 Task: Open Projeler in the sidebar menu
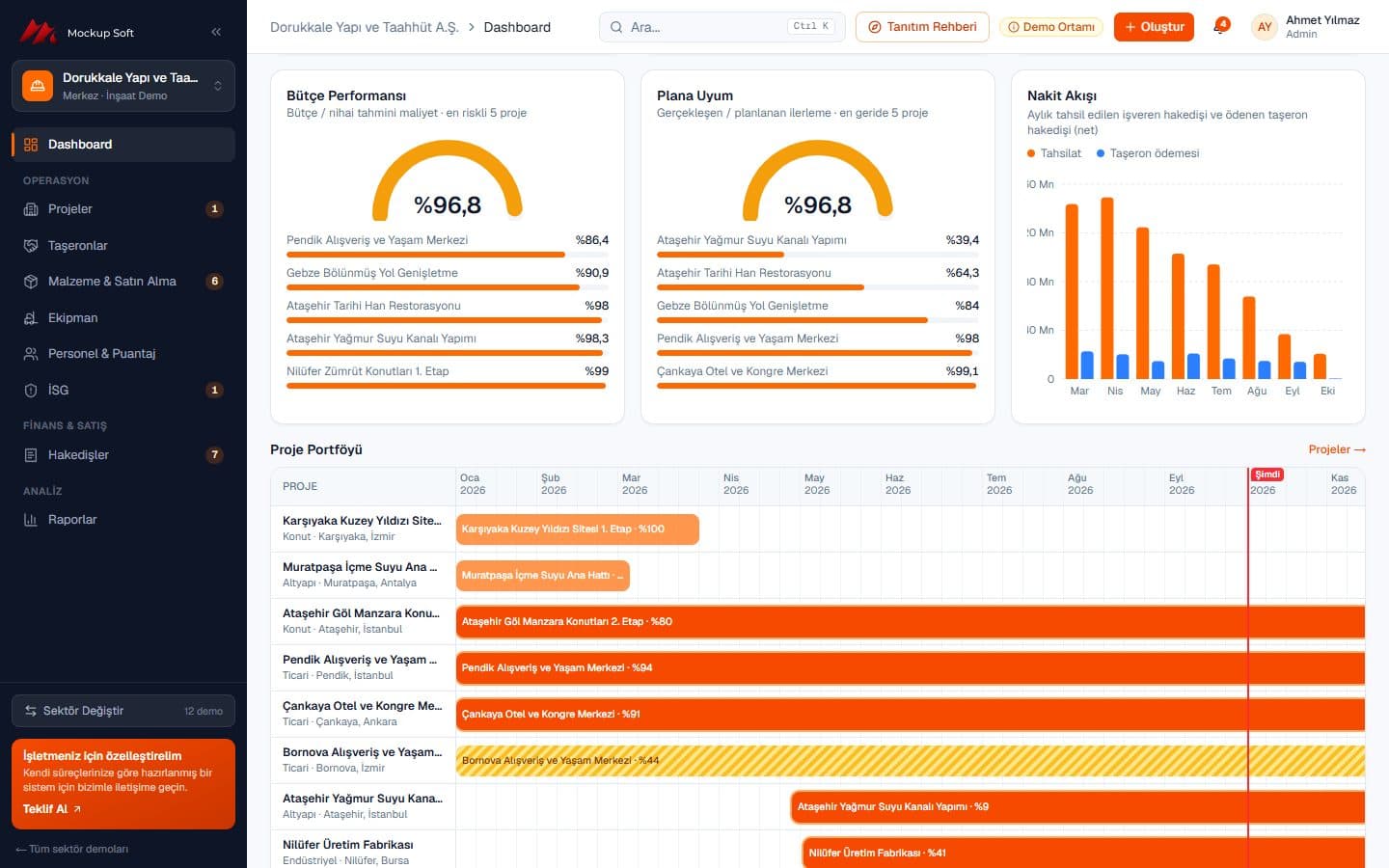click(x=123, y=209)
